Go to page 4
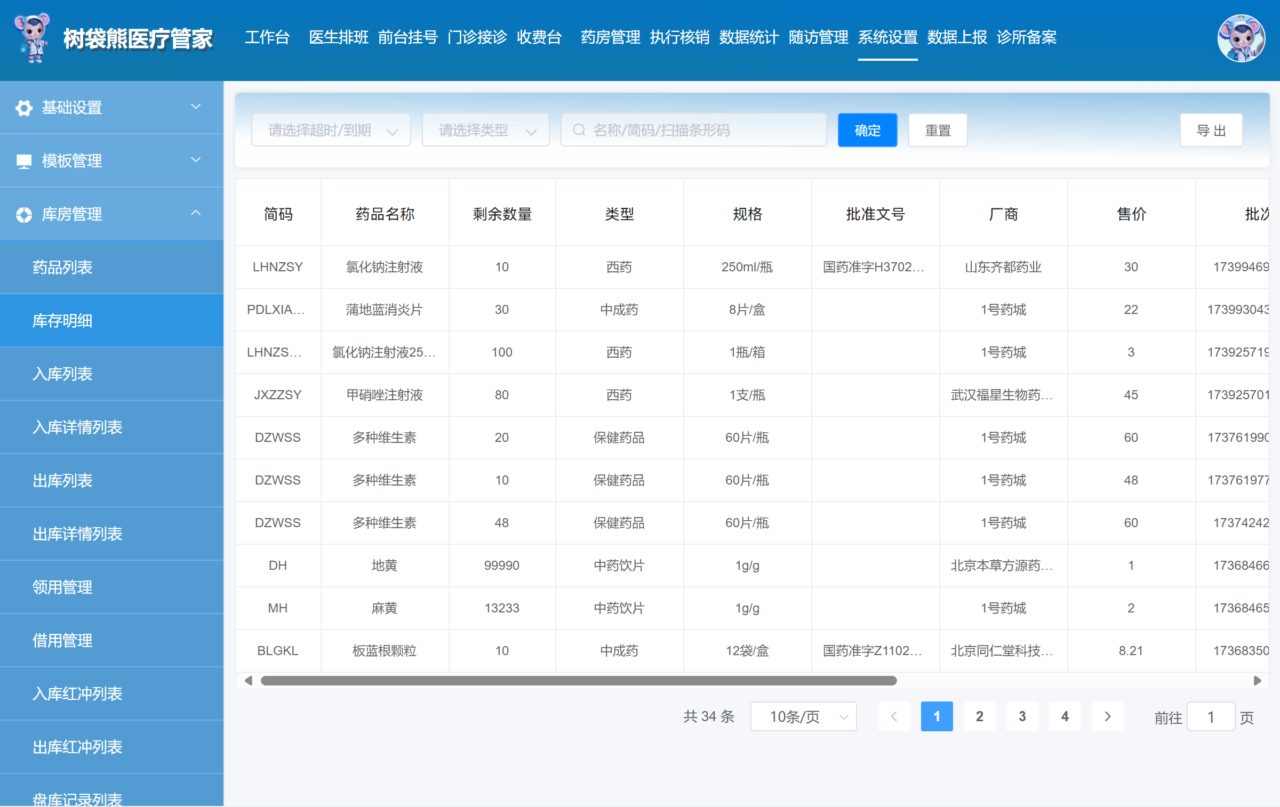 coord(1065,716)
